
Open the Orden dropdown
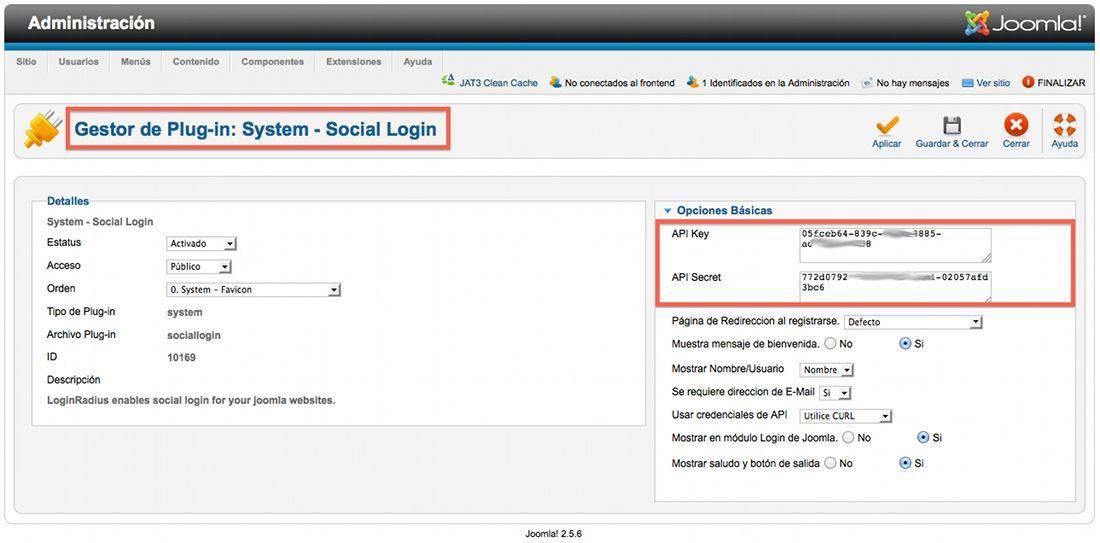pos(253,290)
